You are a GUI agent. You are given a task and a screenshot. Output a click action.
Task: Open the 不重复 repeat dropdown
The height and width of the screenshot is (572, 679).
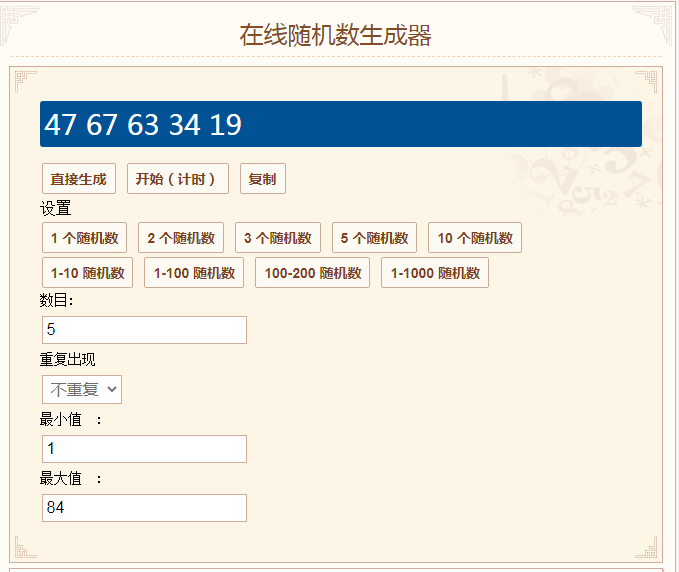click(82, 390)
